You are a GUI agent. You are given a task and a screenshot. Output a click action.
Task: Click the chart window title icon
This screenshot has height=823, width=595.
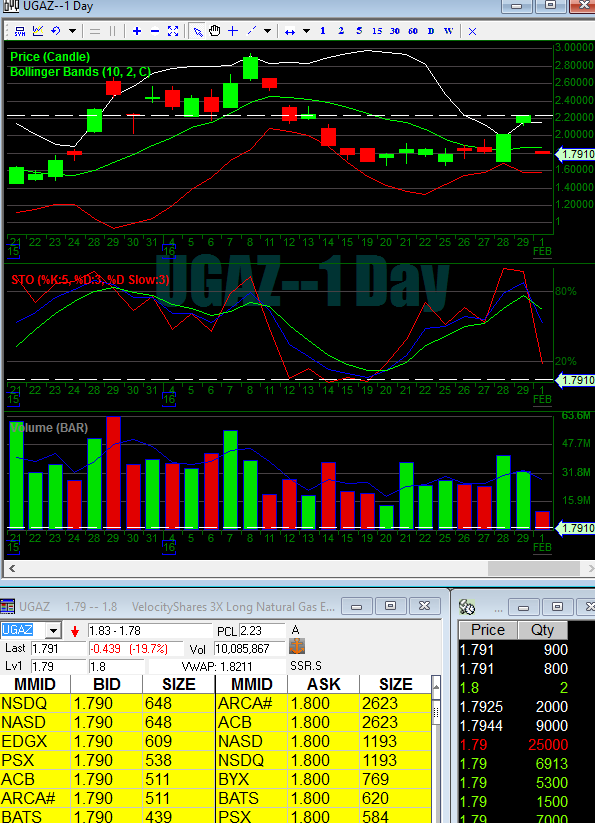[x=11, y=6]
